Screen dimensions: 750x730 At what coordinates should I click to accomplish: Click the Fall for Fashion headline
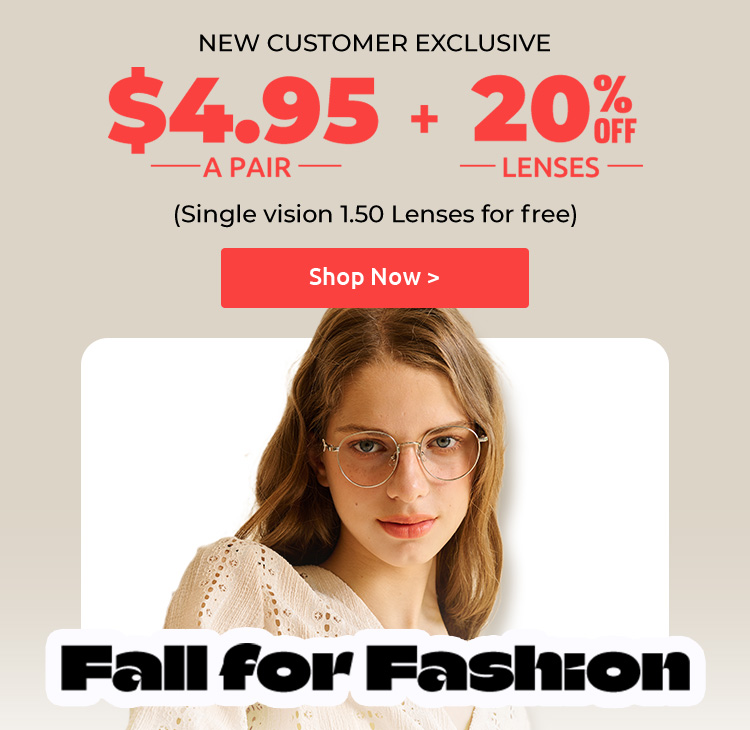click(x=375, y=668)
